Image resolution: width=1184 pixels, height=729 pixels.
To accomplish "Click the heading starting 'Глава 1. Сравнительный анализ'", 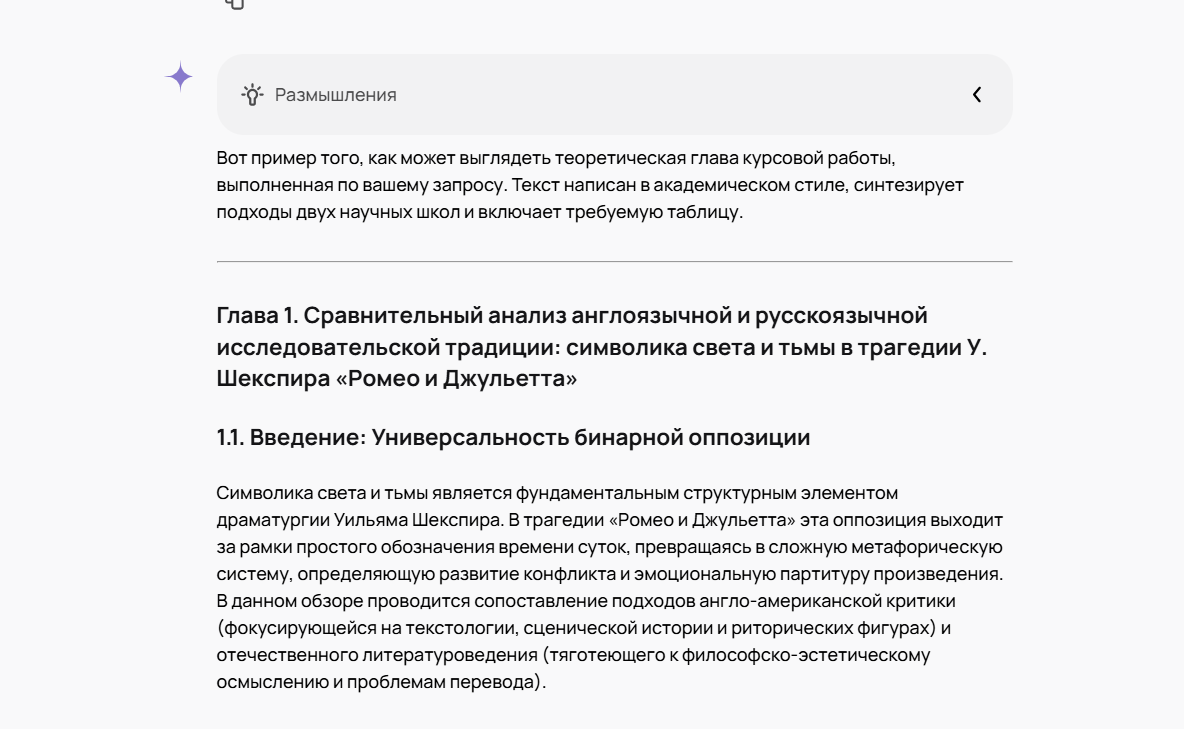I will (602, 346).
